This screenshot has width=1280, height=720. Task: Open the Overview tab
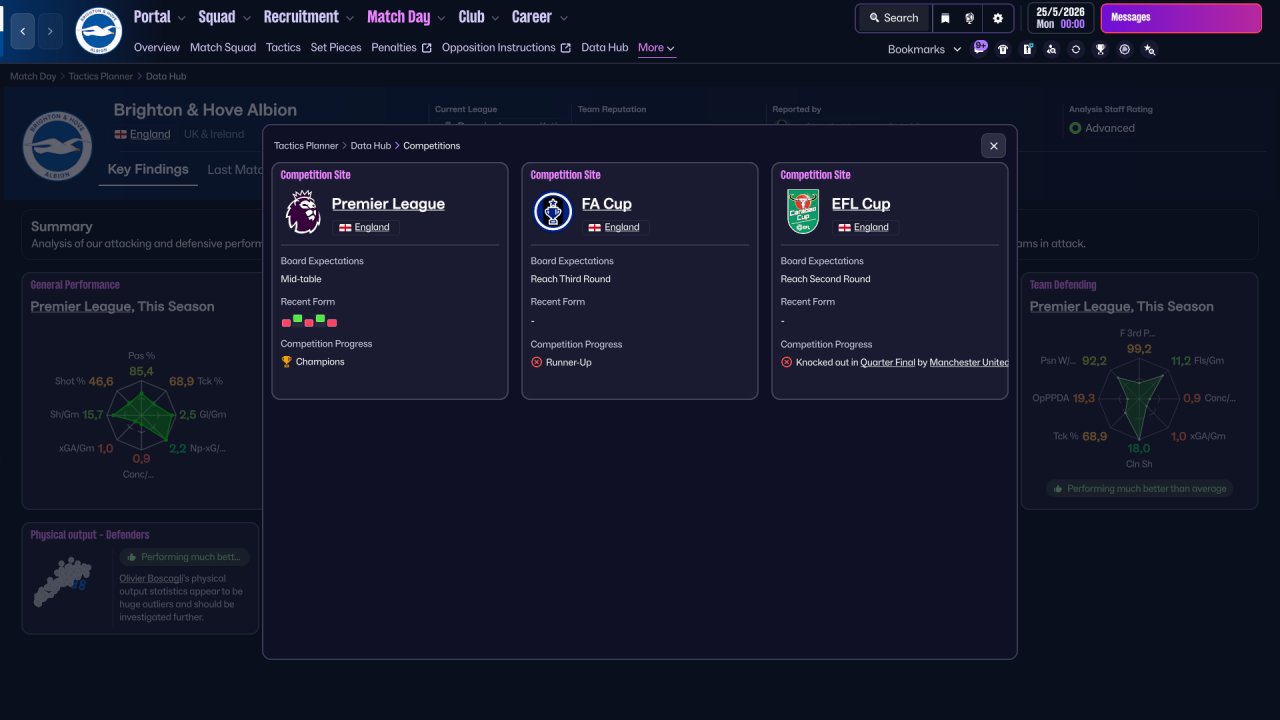157,48
